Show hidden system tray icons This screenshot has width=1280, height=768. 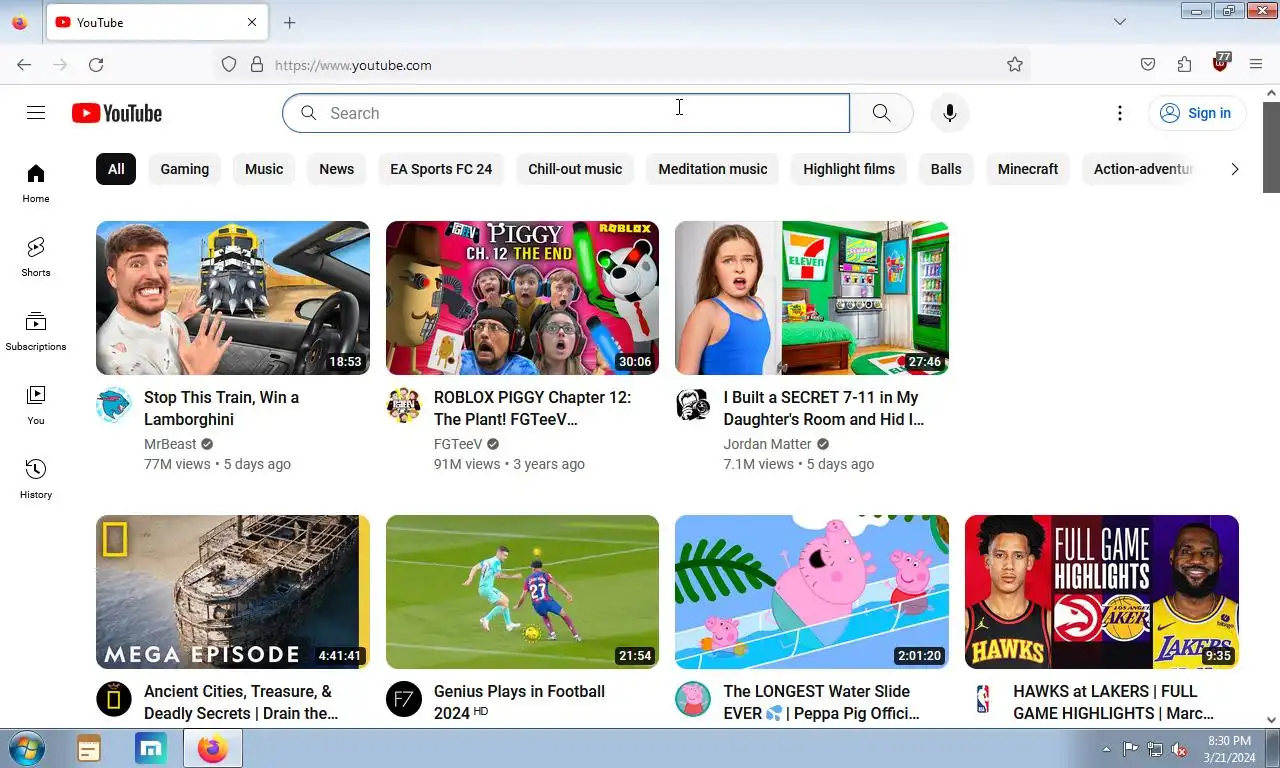1106,749
